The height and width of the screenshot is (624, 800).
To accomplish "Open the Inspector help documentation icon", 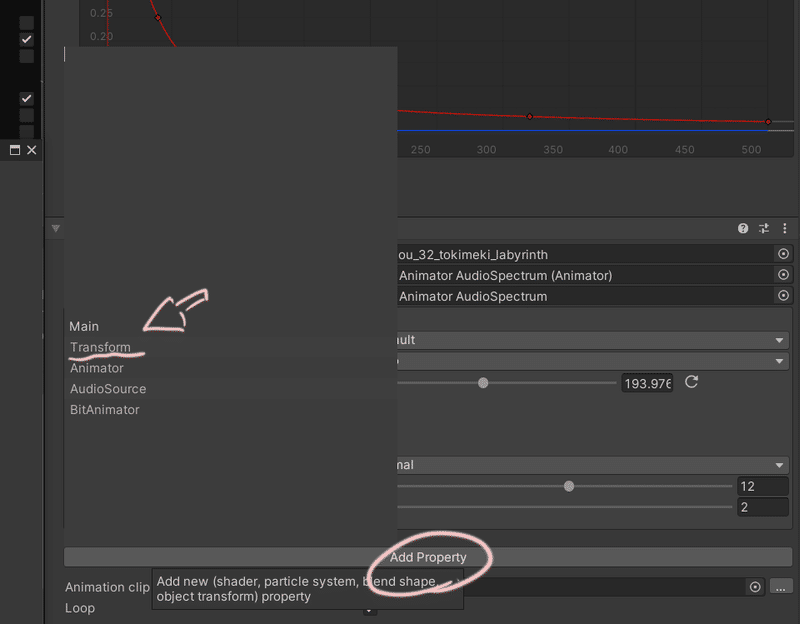I will (x=742, y=228).
